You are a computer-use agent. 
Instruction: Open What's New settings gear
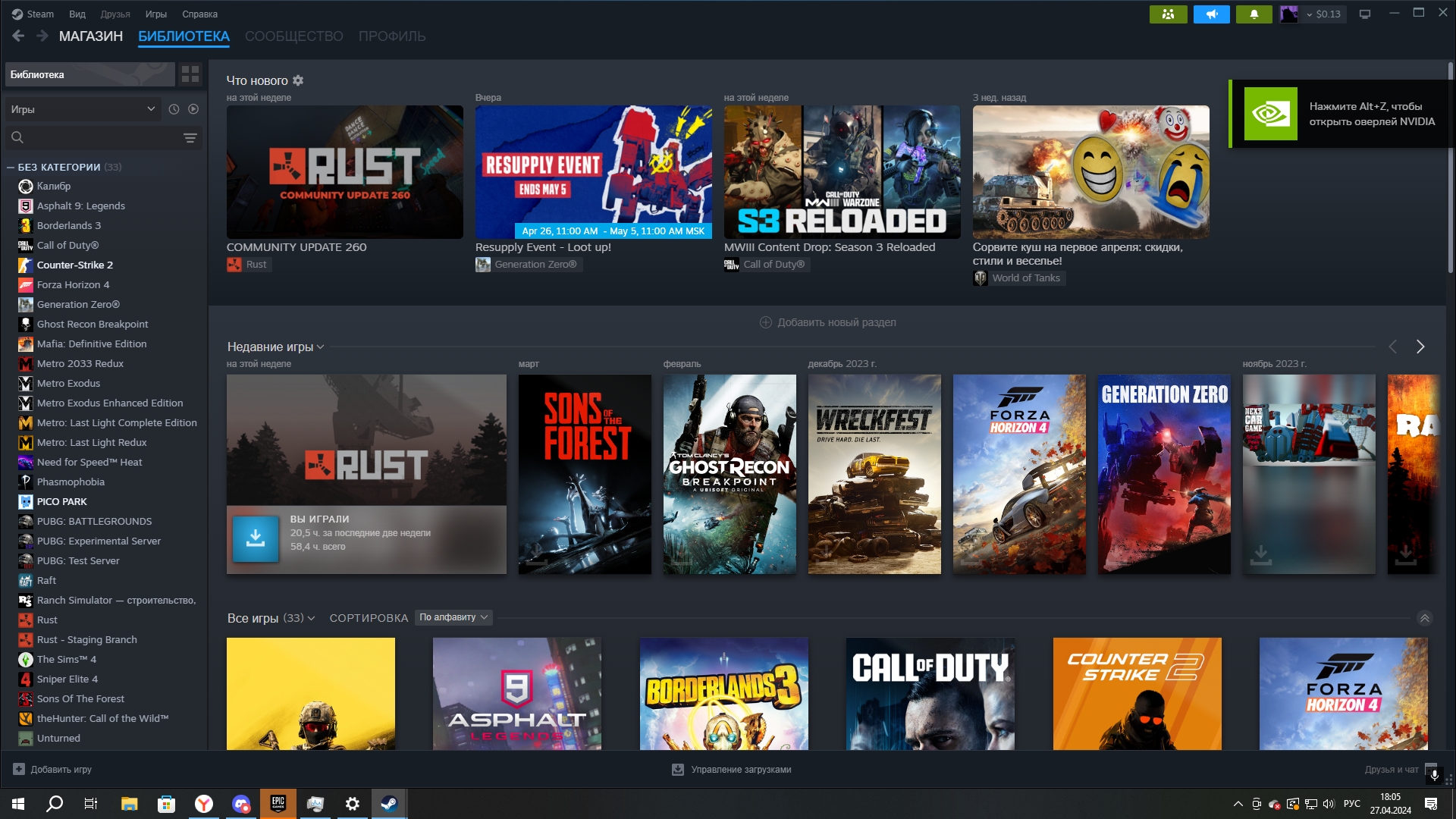tap(298, 80)
